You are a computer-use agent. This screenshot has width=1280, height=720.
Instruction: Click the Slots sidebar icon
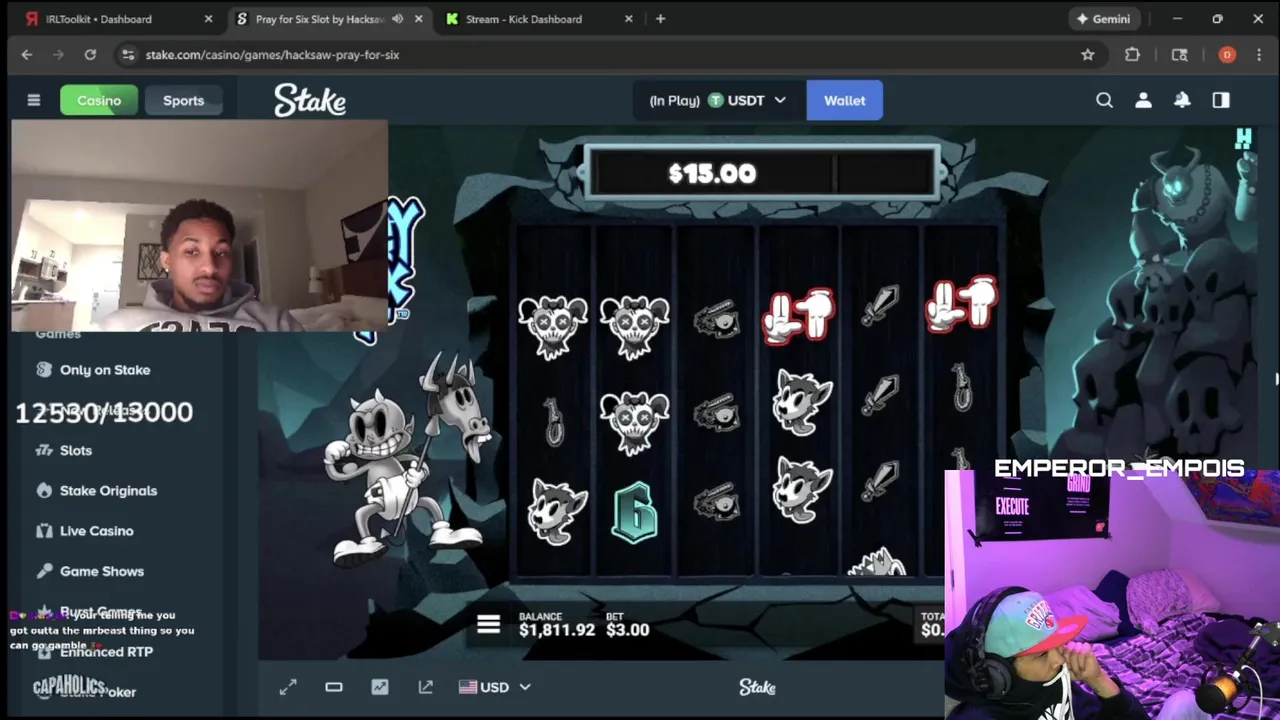tap(44, 450)
